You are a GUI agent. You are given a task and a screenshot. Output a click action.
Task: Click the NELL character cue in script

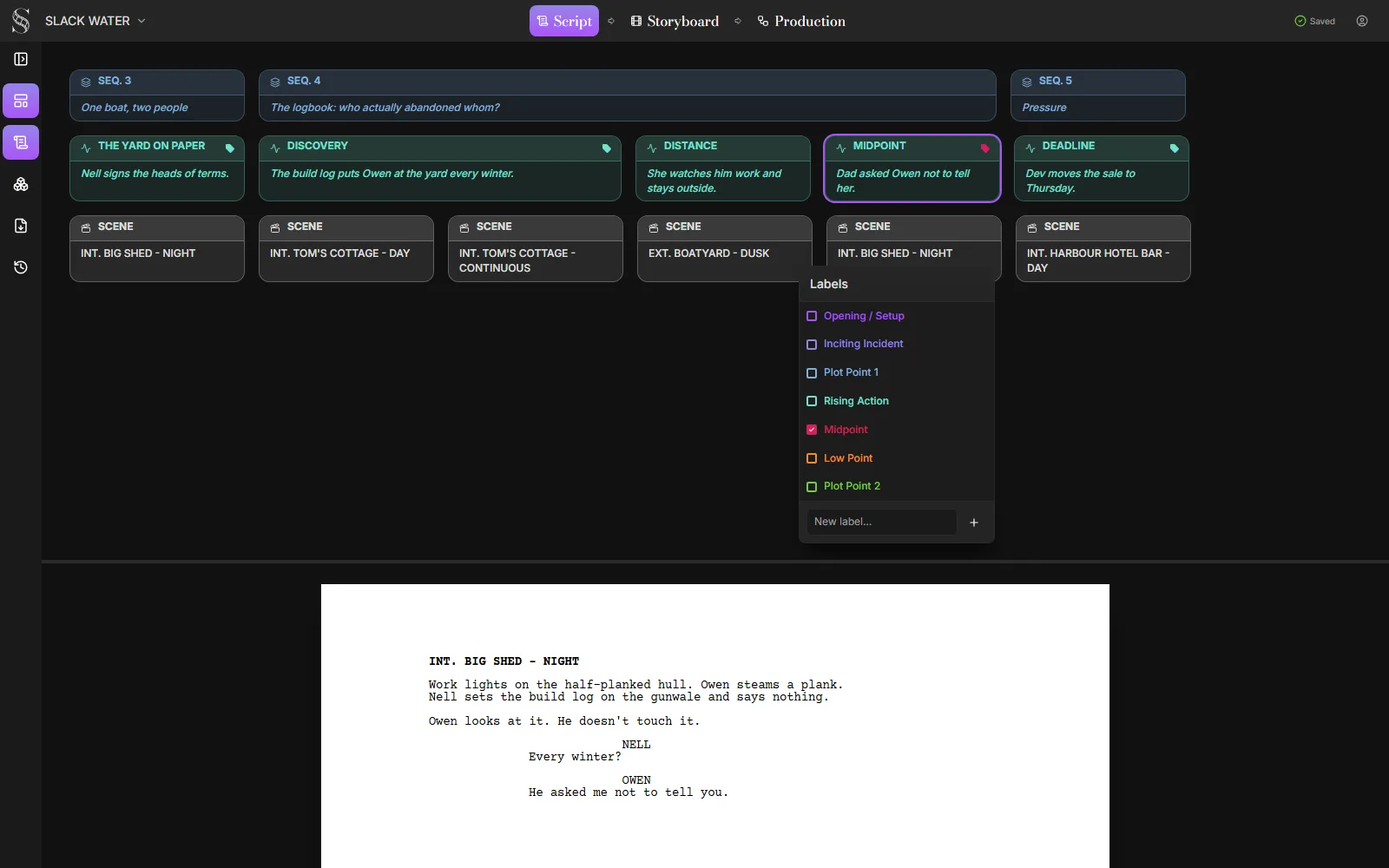pos(636,745)
